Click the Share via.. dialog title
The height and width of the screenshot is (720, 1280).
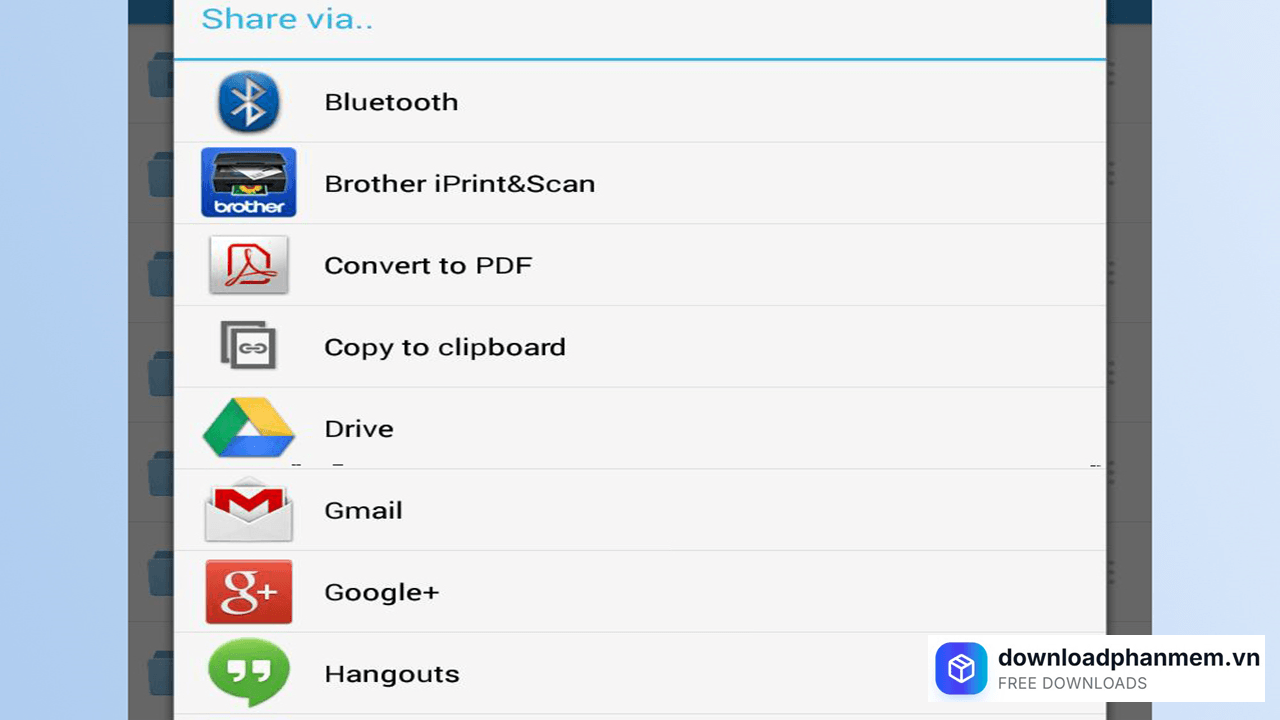287,19
